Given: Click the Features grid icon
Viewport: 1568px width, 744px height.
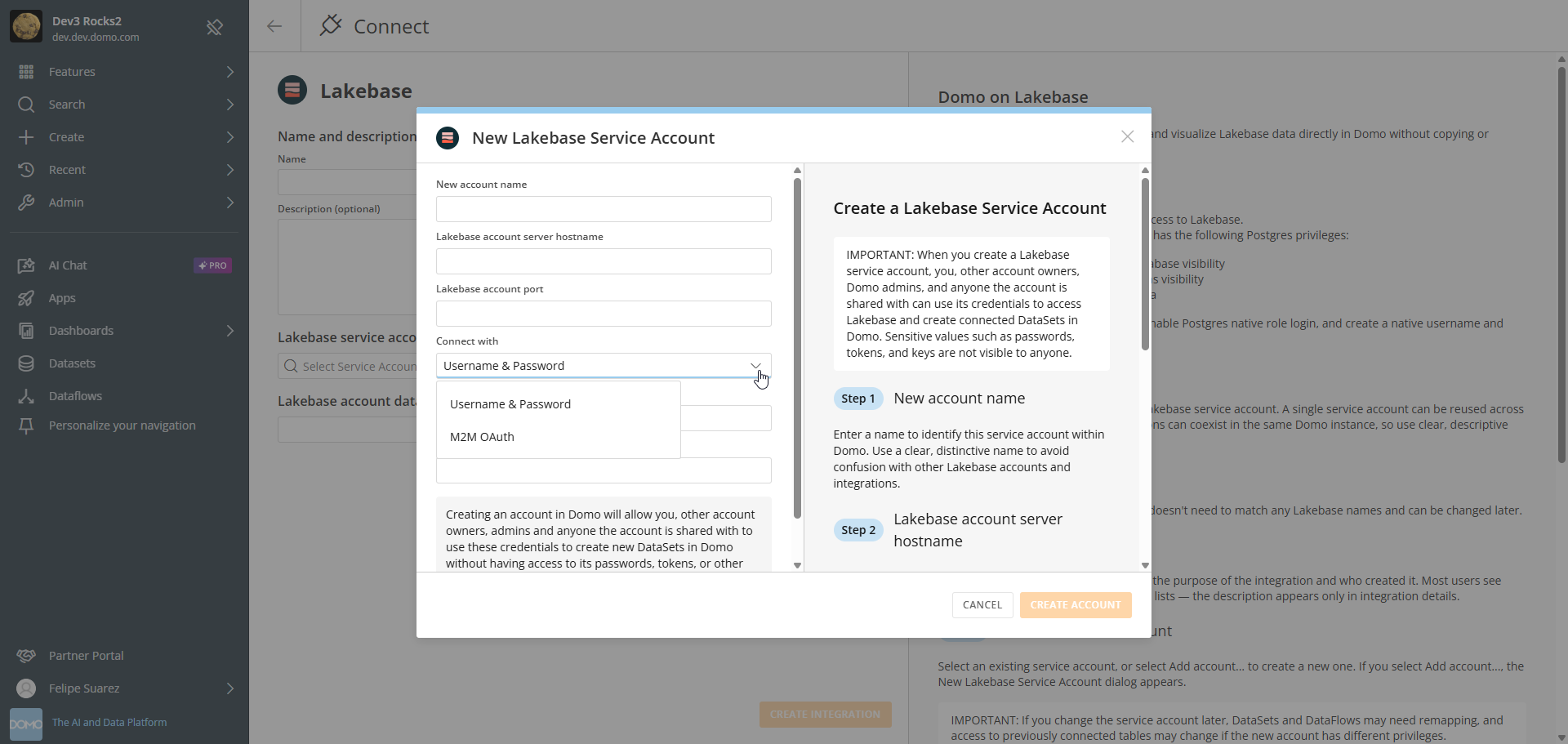Looking at the screenshot, I should [x=26, y=72].
